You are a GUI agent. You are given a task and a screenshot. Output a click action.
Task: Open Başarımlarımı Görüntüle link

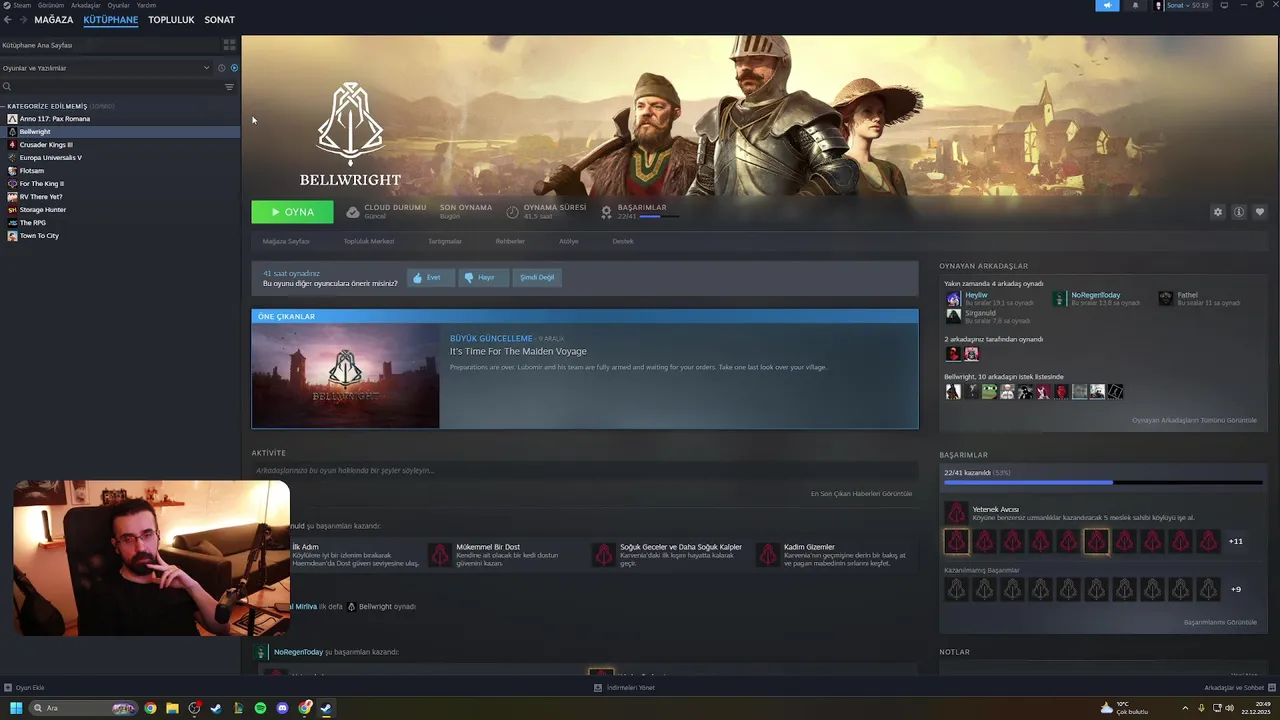click(1220, 622)
